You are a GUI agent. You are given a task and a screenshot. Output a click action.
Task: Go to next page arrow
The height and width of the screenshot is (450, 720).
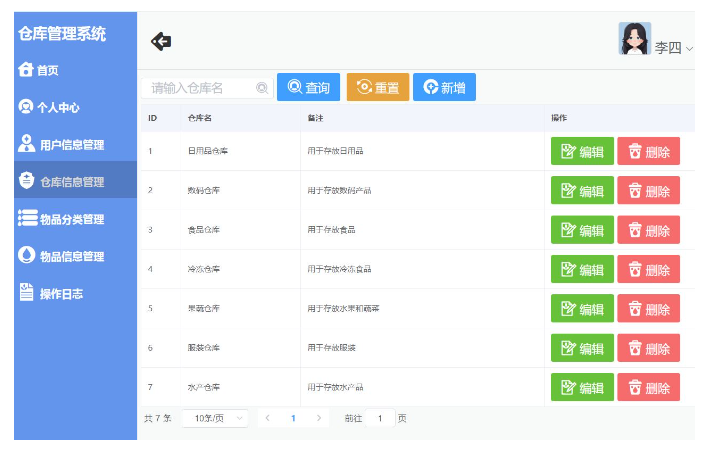click(319, 418)
